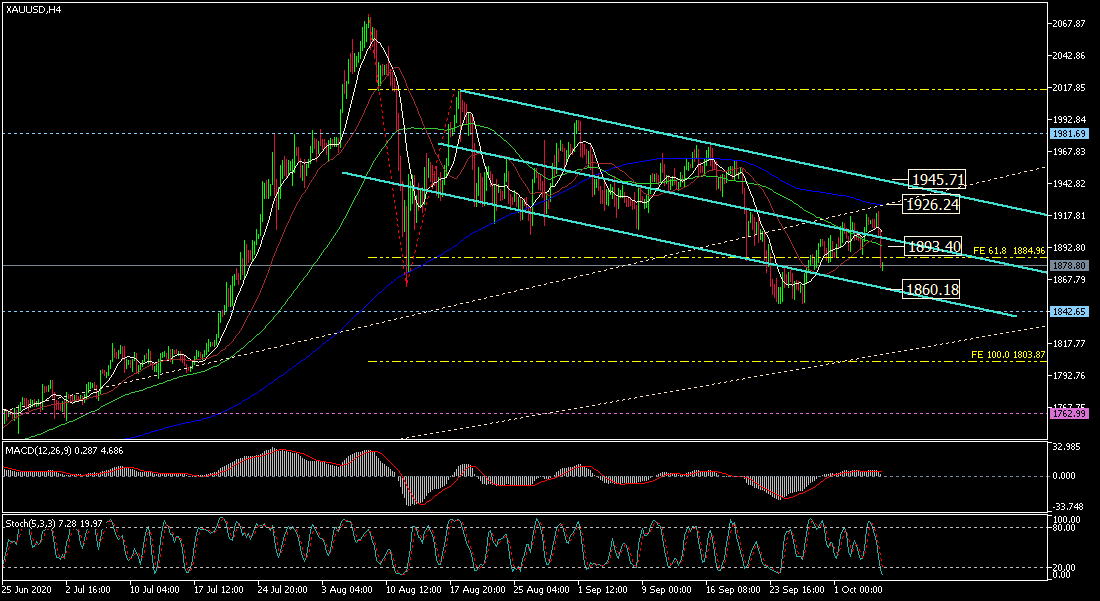Click the 1893.40 price annotation label
The width and height of the screenshot is (1100, 601).
(933, 246)
